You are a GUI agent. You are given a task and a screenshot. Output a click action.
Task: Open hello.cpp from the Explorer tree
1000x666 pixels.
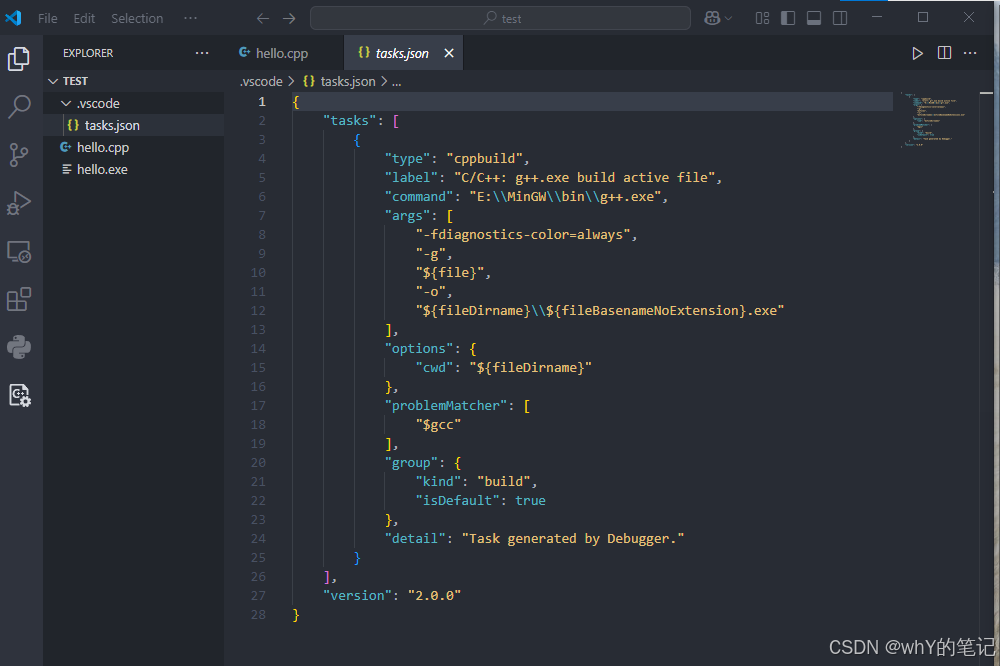click(x=133, y=147)
